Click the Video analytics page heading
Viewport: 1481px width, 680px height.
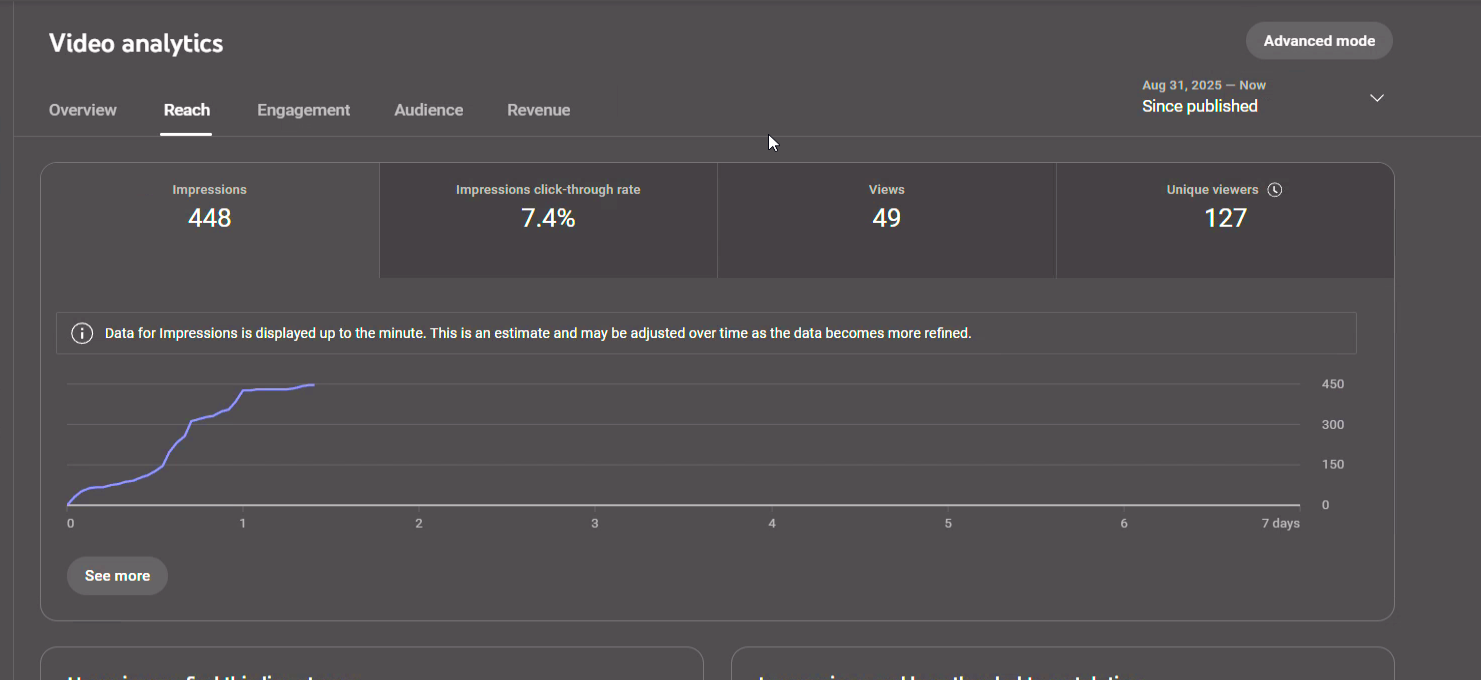[x=136, y=44]
